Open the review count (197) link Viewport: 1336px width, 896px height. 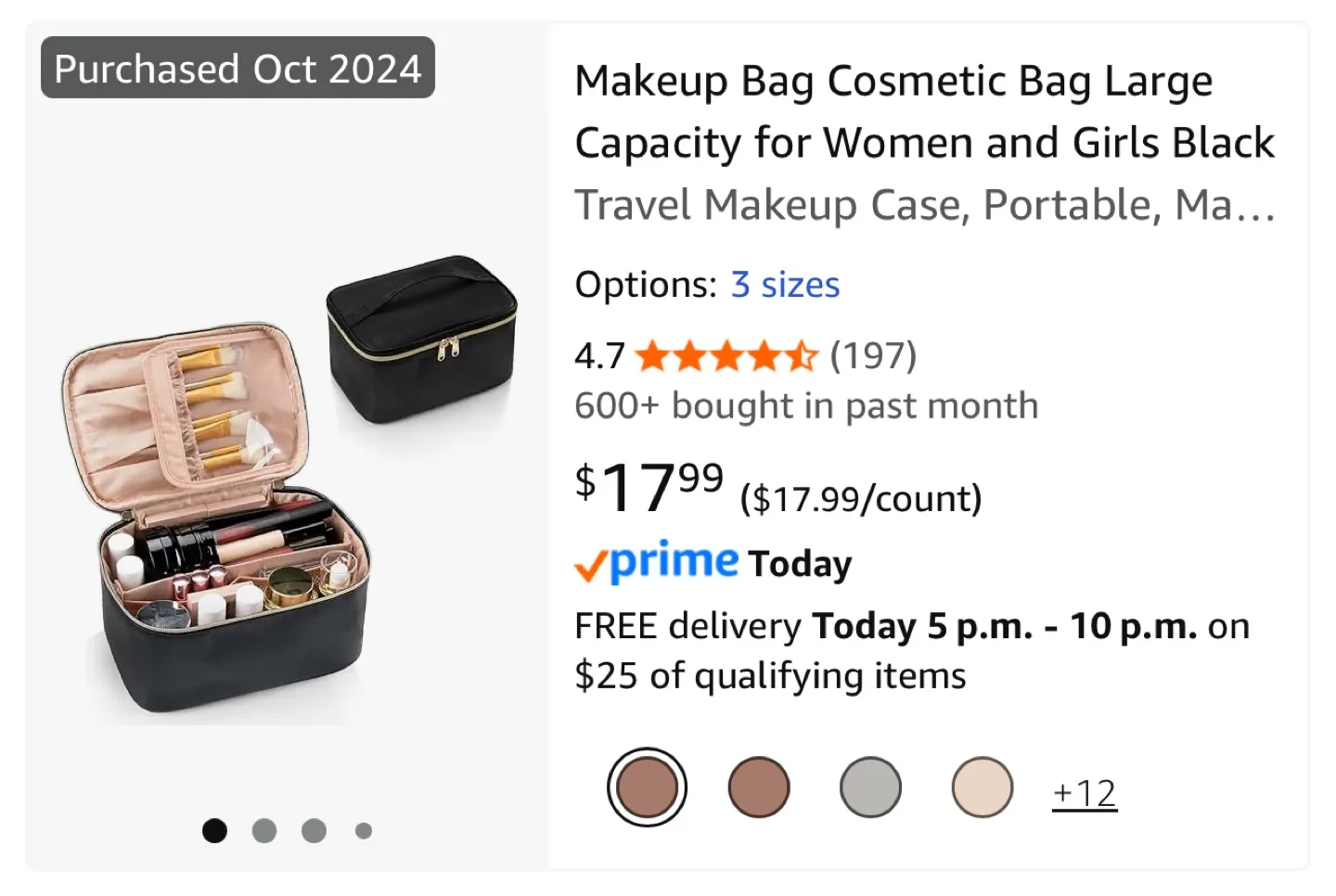click(x=872, y=355)
